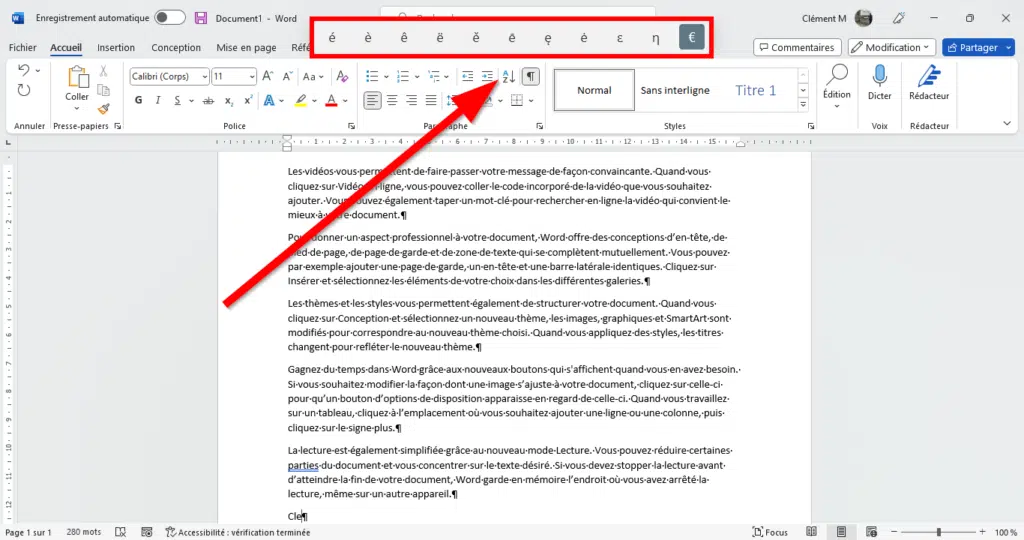
Task: Decrease font size with the shrink font icon
Action: pos(287,76)
